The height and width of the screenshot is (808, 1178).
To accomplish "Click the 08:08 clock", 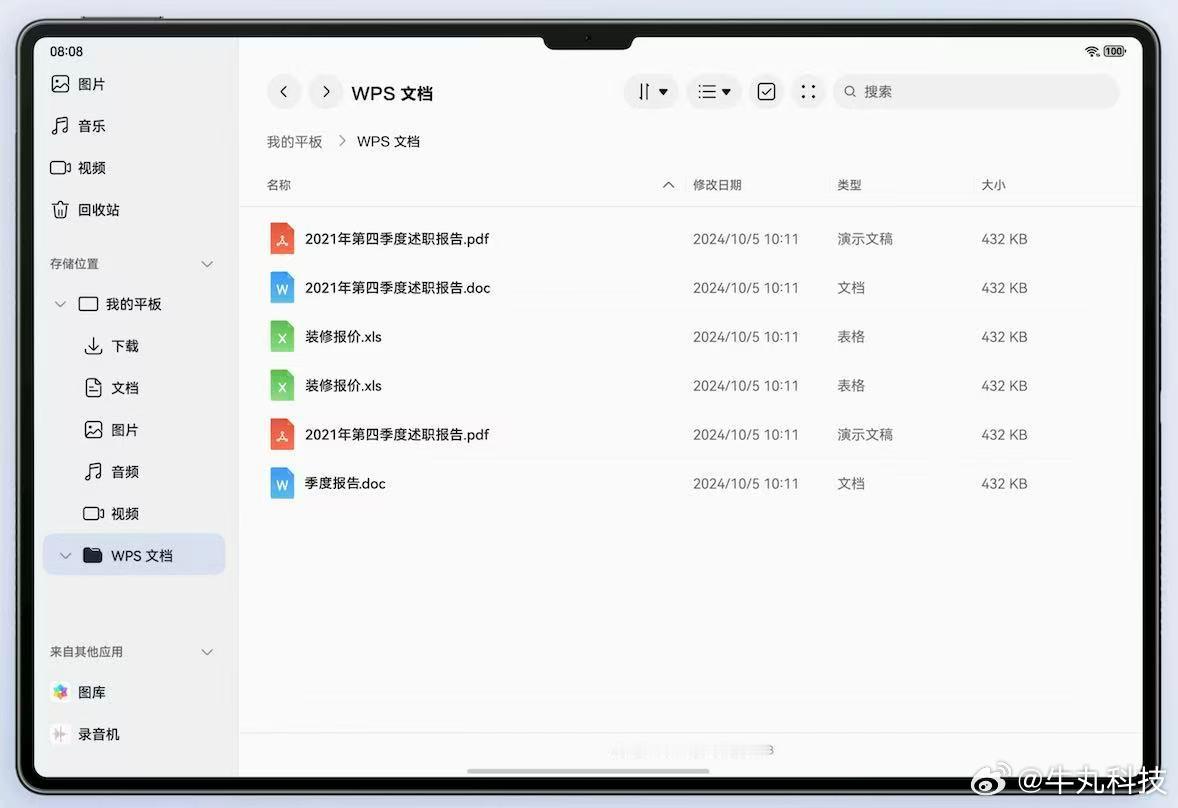I will point(66,51).
